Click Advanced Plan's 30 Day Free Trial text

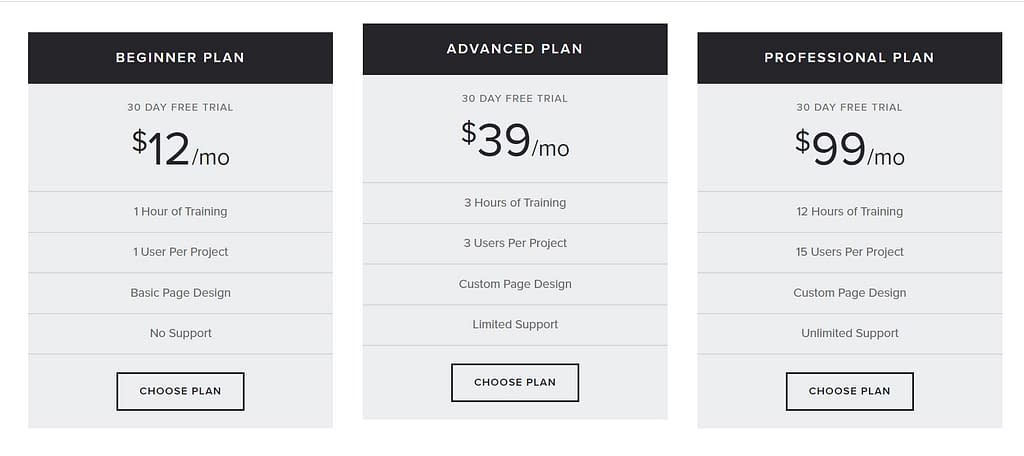click(x=515, y=99)
